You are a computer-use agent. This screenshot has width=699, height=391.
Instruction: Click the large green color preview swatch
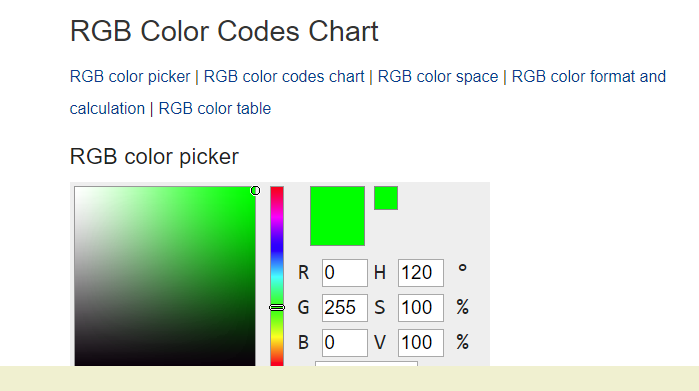click(x=337, y=216)
